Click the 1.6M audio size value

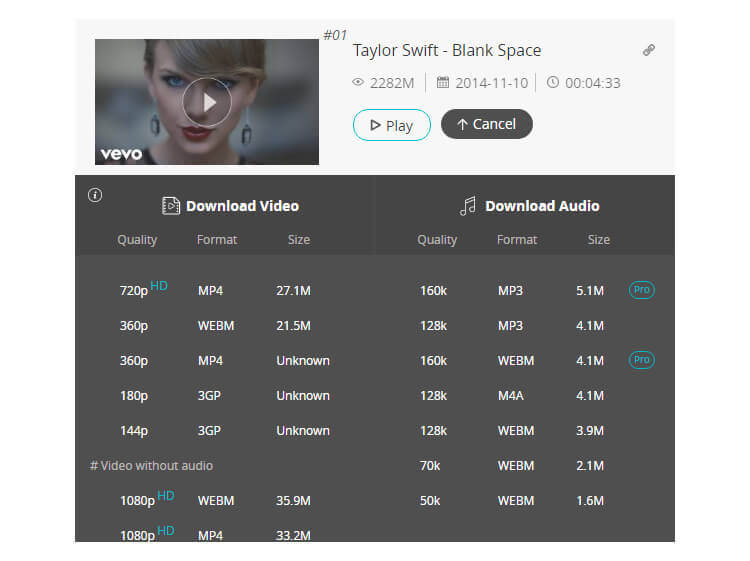click(590, 501)
